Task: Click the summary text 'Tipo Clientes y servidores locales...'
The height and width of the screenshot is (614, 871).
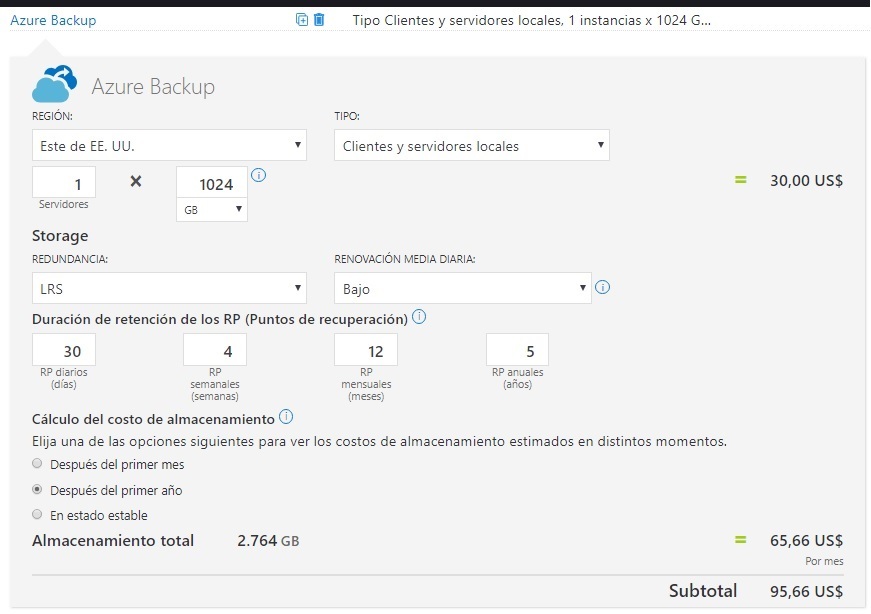Action: 532,20
